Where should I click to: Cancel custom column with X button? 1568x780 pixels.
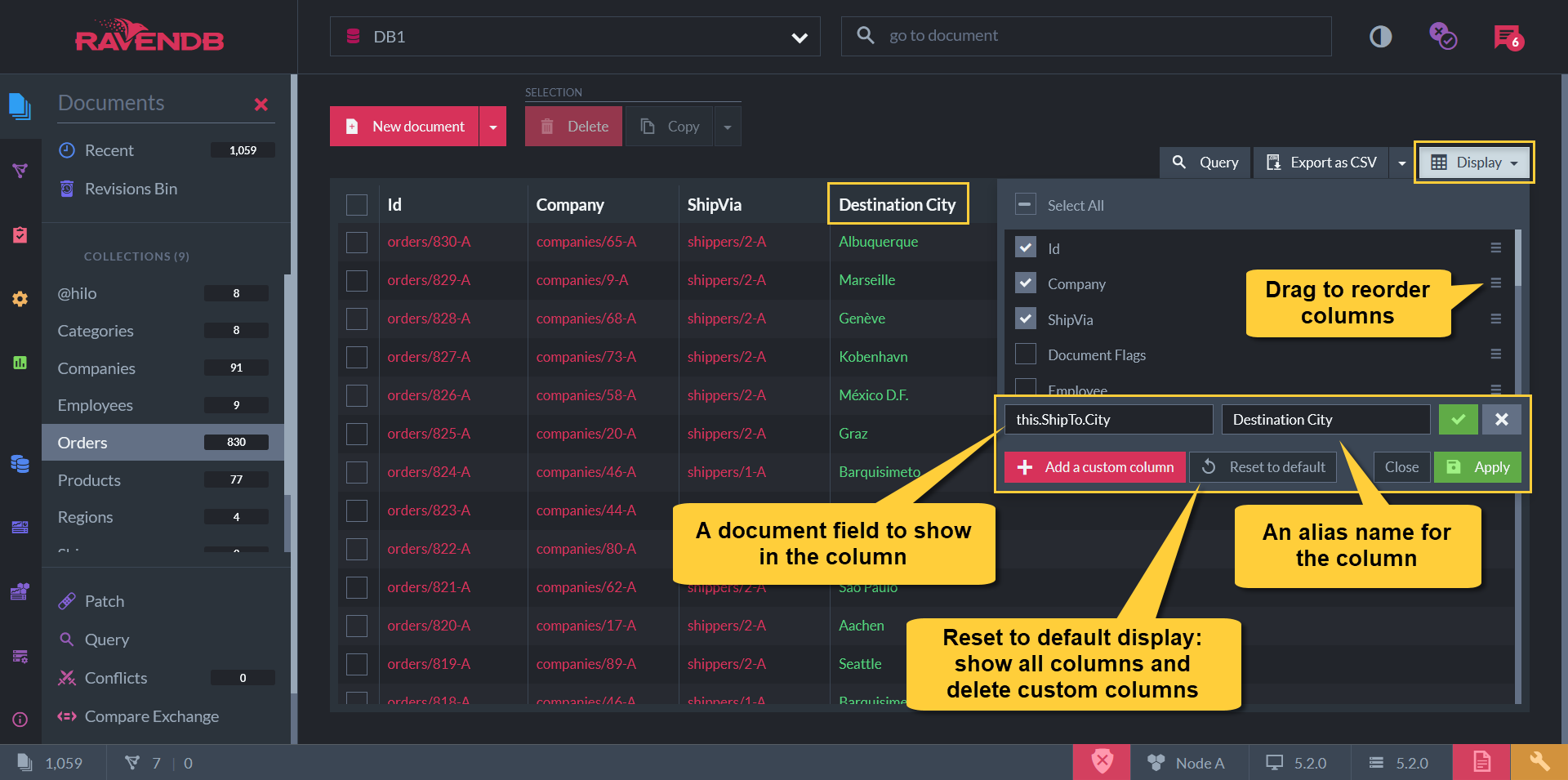(x=1501, y=419)
